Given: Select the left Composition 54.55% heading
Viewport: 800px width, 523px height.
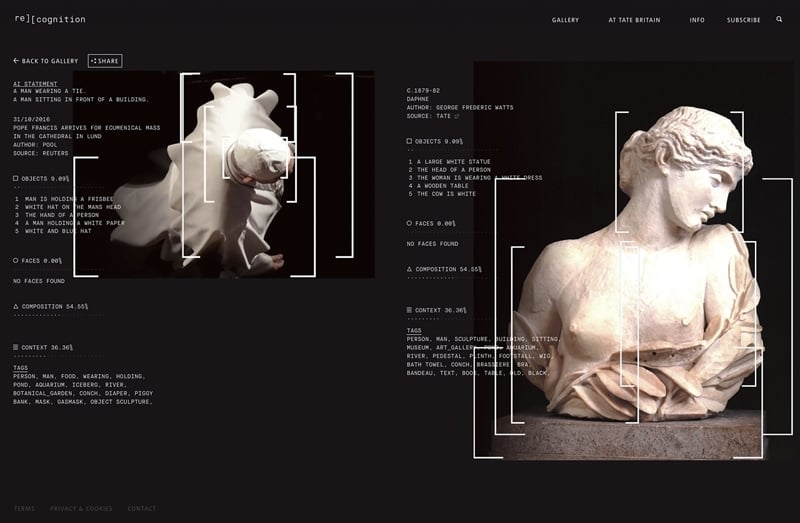Looking at the screenshot, I should tap(51, 307).
